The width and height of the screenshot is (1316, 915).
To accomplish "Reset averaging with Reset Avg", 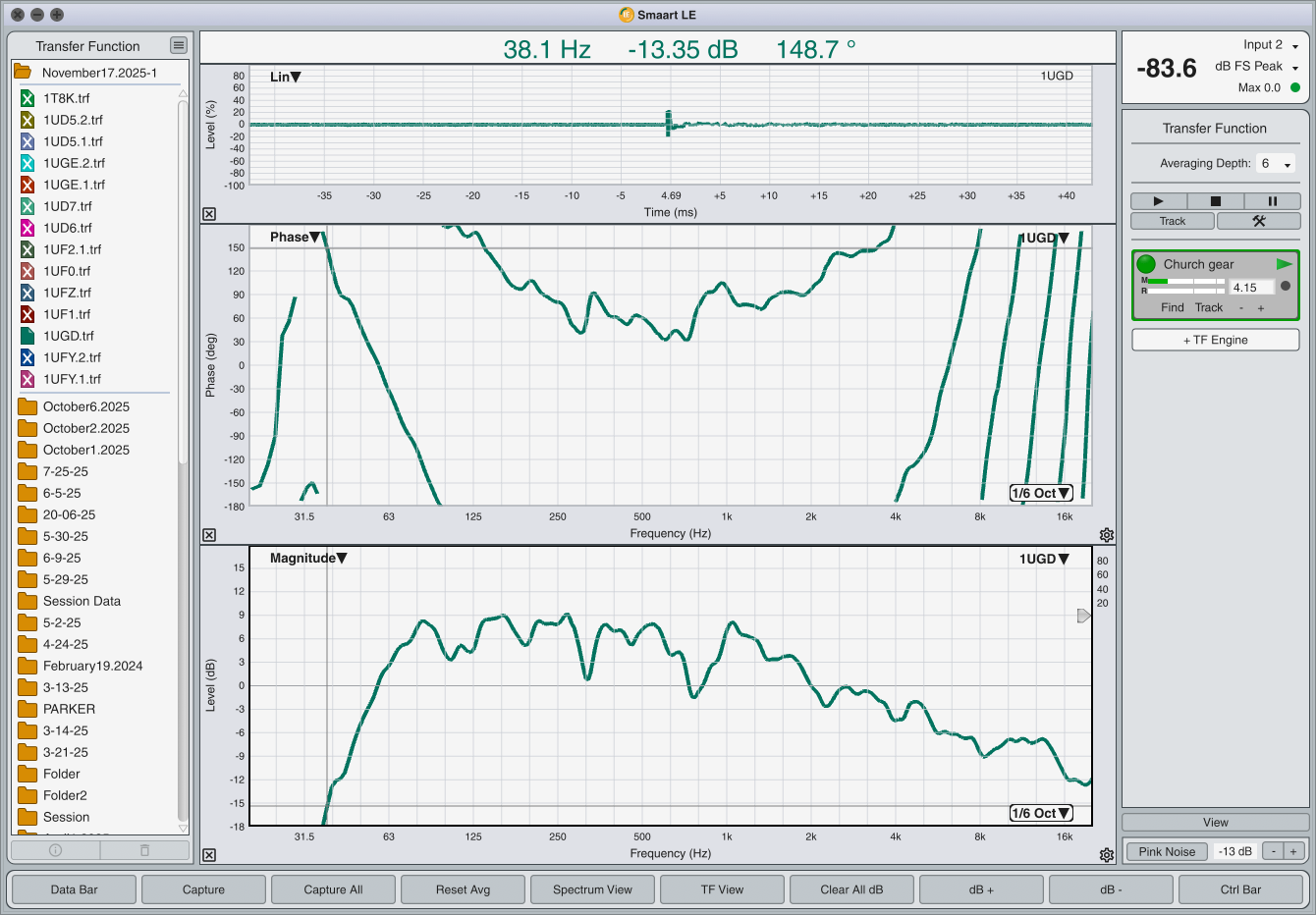I will (x=463, y=889).
